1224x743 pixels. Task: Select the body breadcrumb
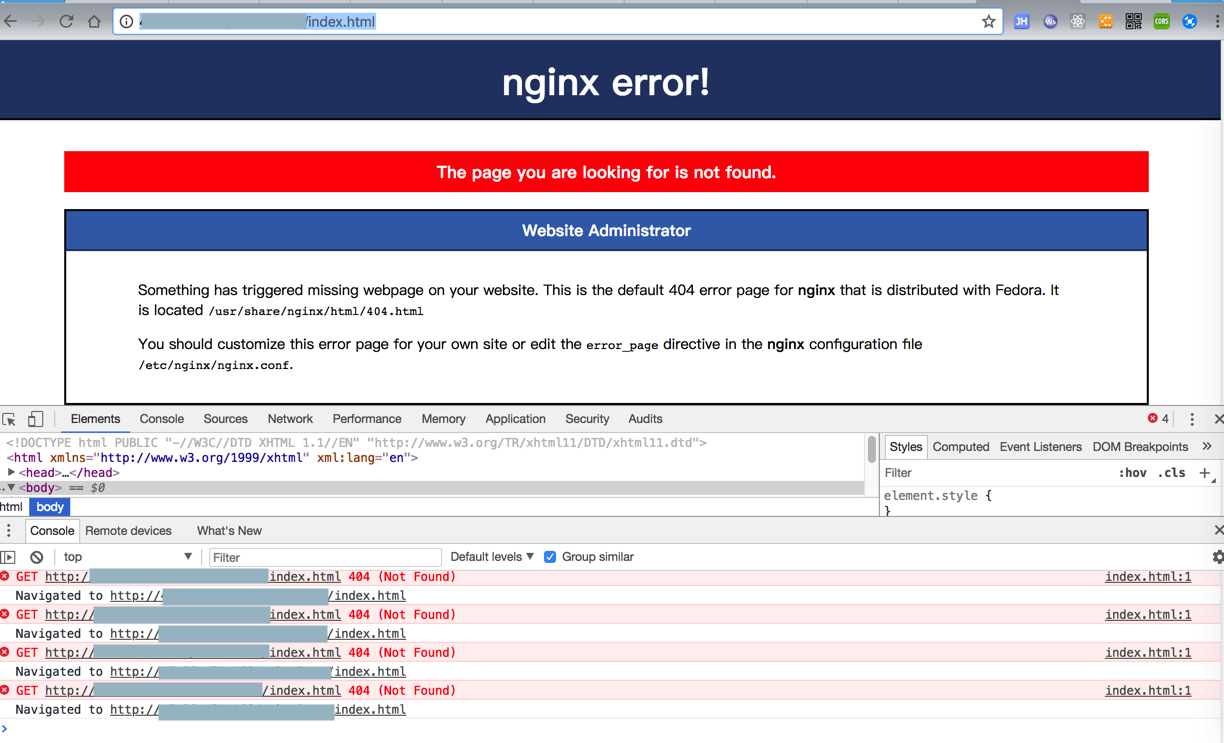coord(50,507)
